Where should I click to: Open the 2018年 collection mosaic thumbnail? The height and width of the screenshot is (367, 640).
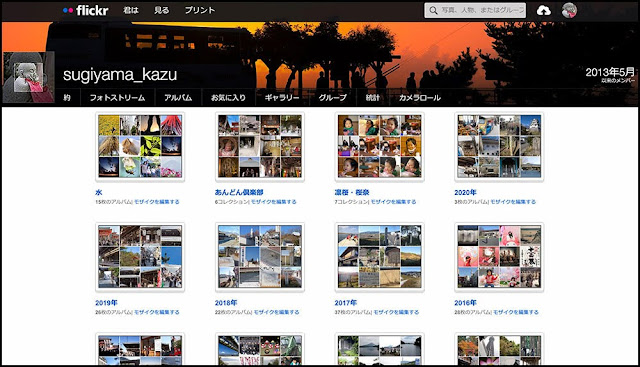(x=260, y=257)
